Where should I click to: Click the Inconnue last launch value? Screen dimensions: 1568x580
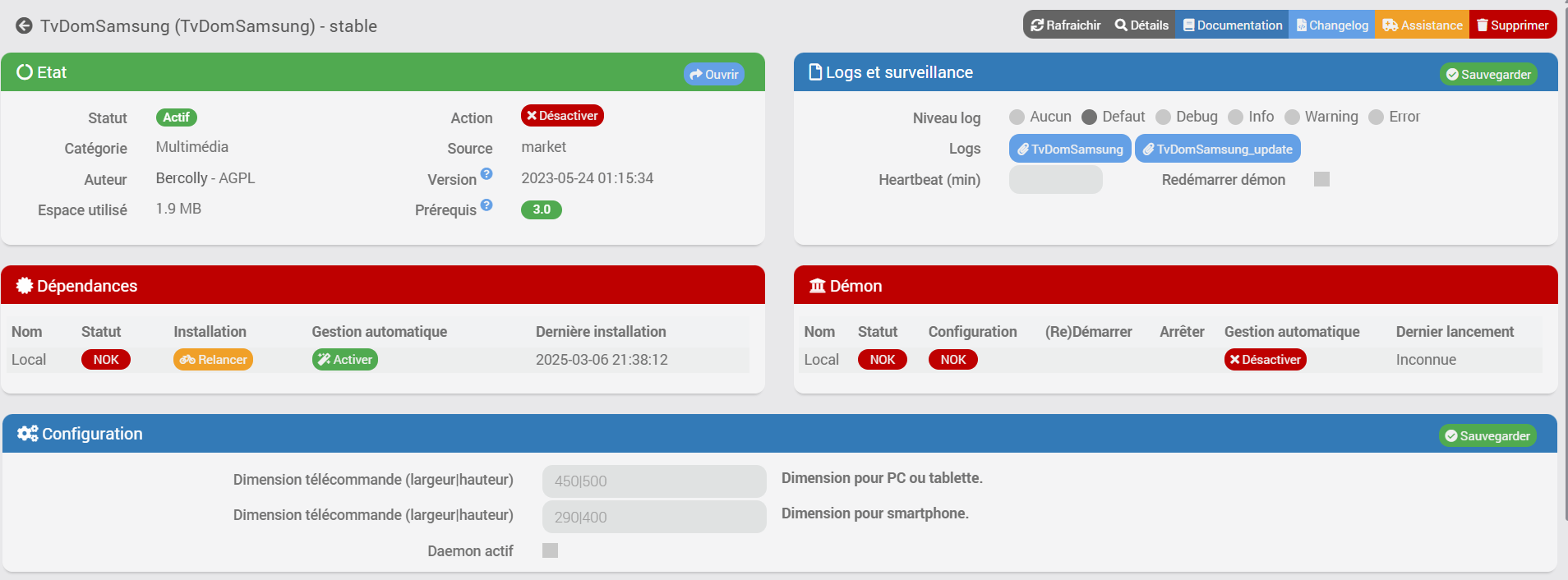click(1426, 360)
